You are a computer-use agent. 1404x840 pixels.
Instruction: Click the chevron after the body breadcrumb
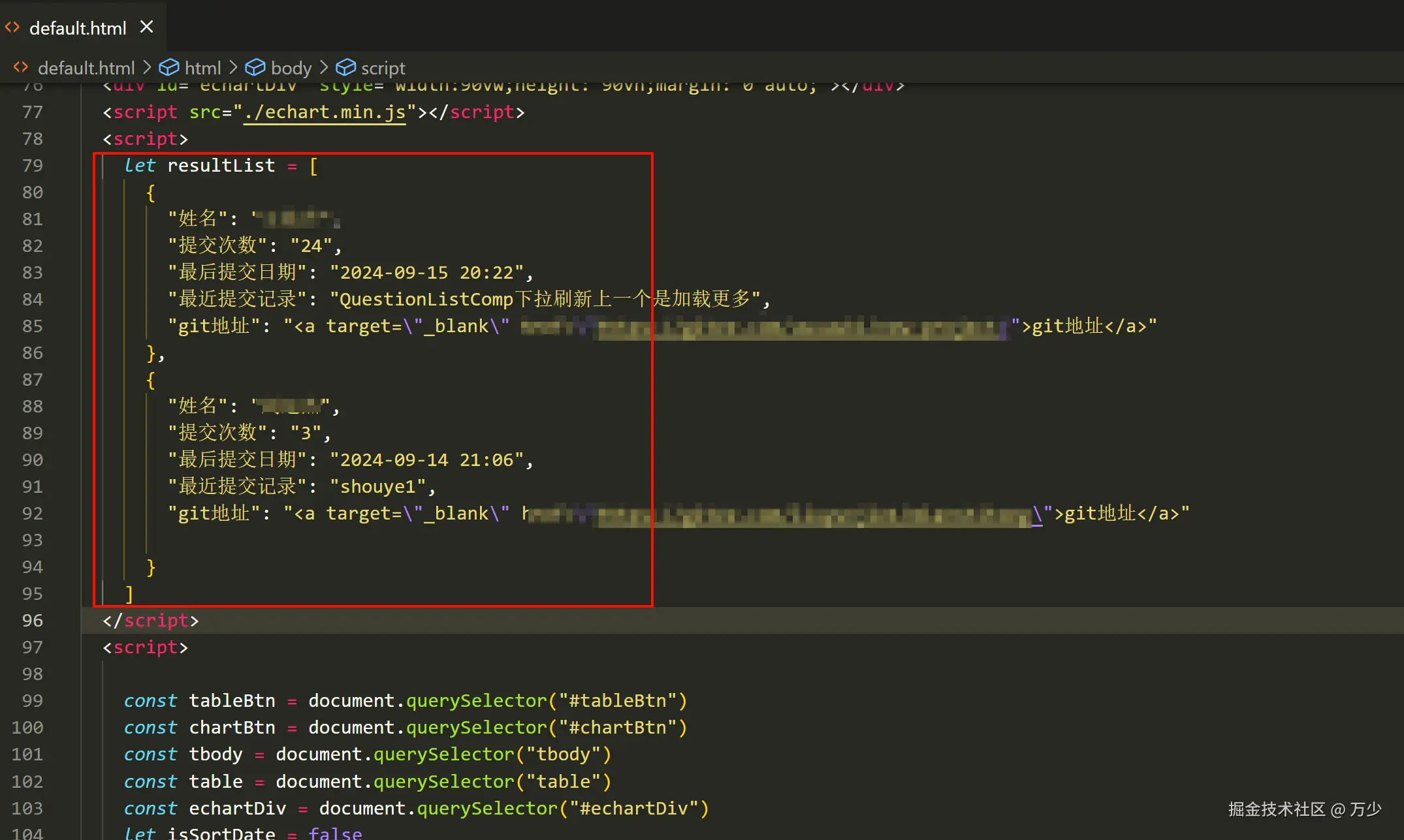(324, 67)
